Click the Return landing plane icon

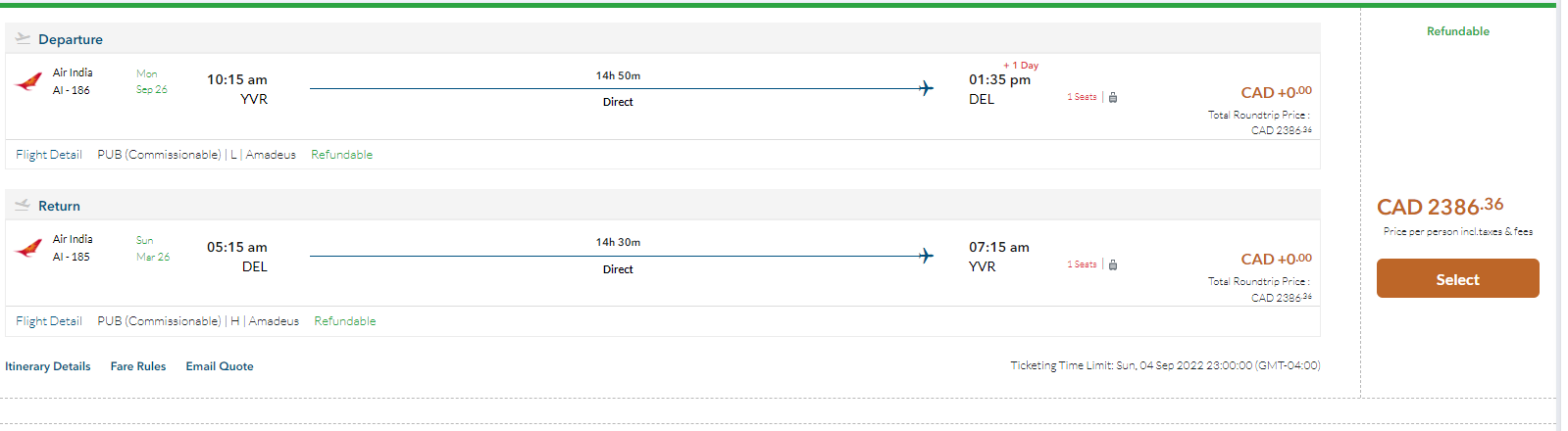23,205
